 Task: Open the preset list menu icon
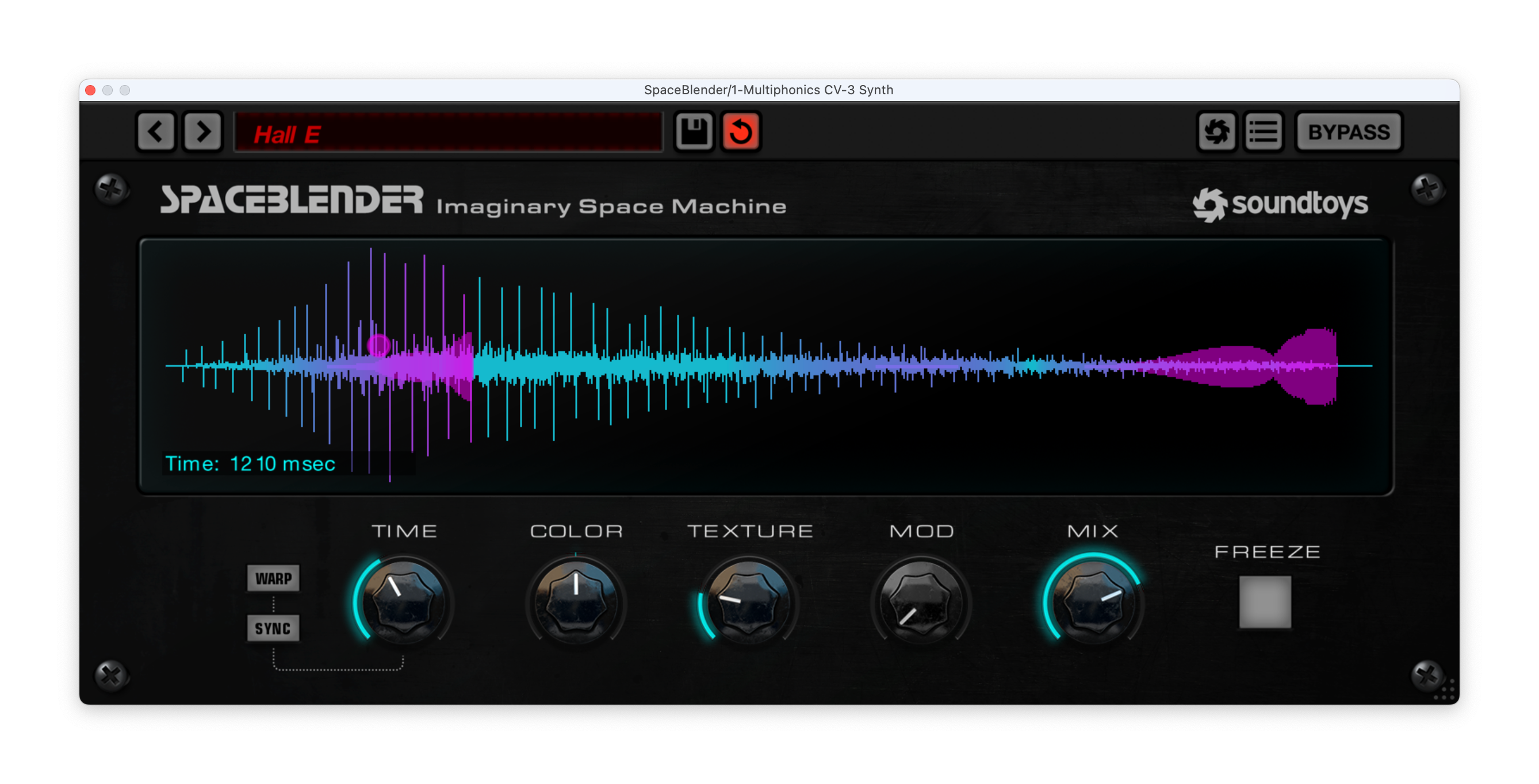pyautogui.click(x=1264, y=132)
